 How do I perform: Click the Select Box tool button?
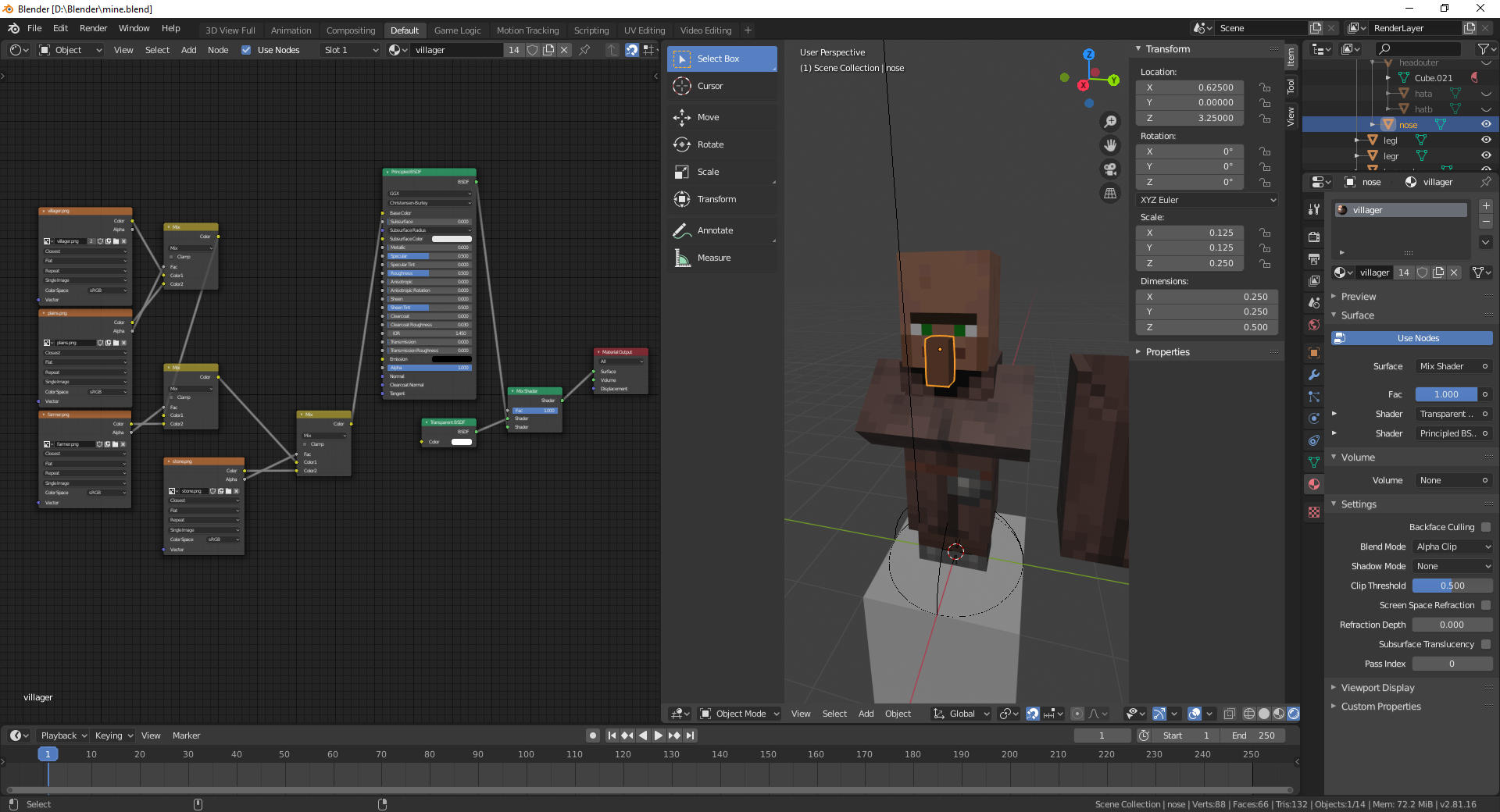pos(722,59)
